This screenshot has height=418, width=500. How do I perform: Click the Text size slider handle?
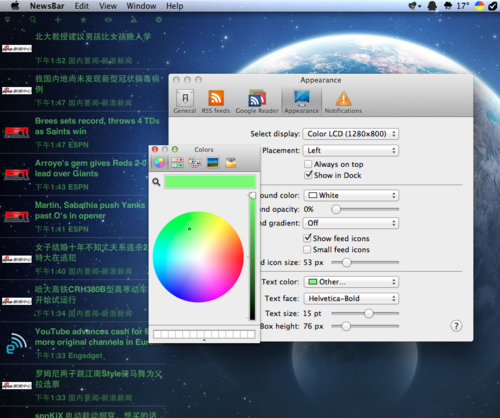pyautogui.click(x=369, y=313)
